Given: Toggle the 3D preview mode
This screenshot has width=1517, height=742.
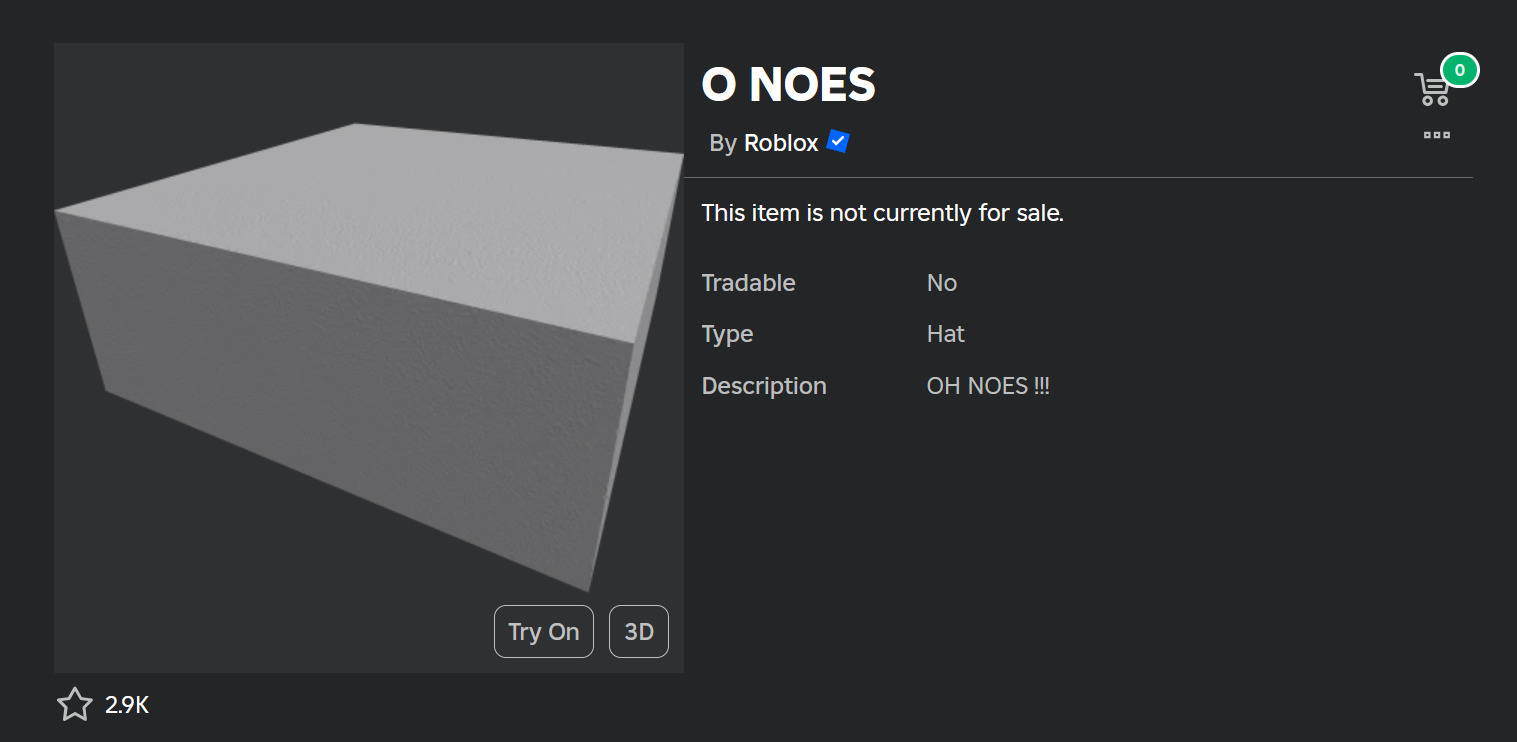Looking at the screenshot, I should pyautogui.click(x=639, y=631).
